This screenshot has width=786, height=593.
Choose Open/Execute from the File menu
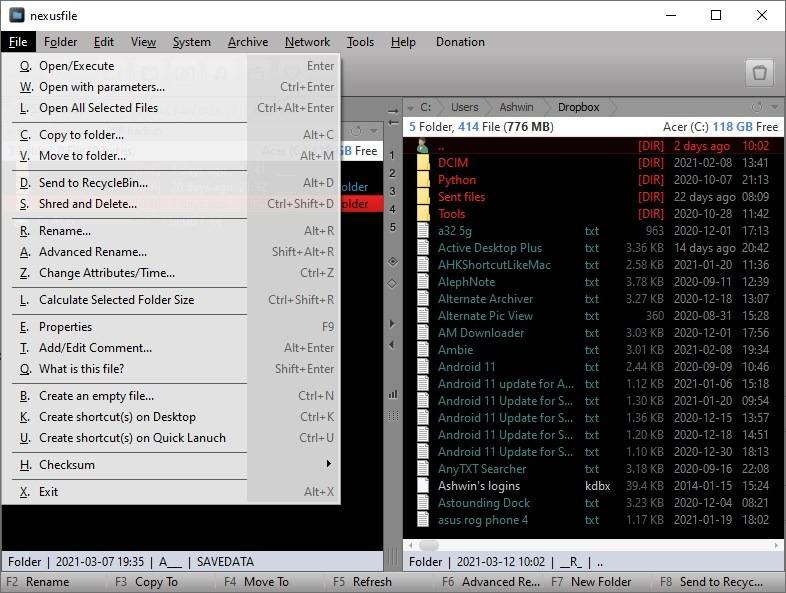click(x=171, y=66)
